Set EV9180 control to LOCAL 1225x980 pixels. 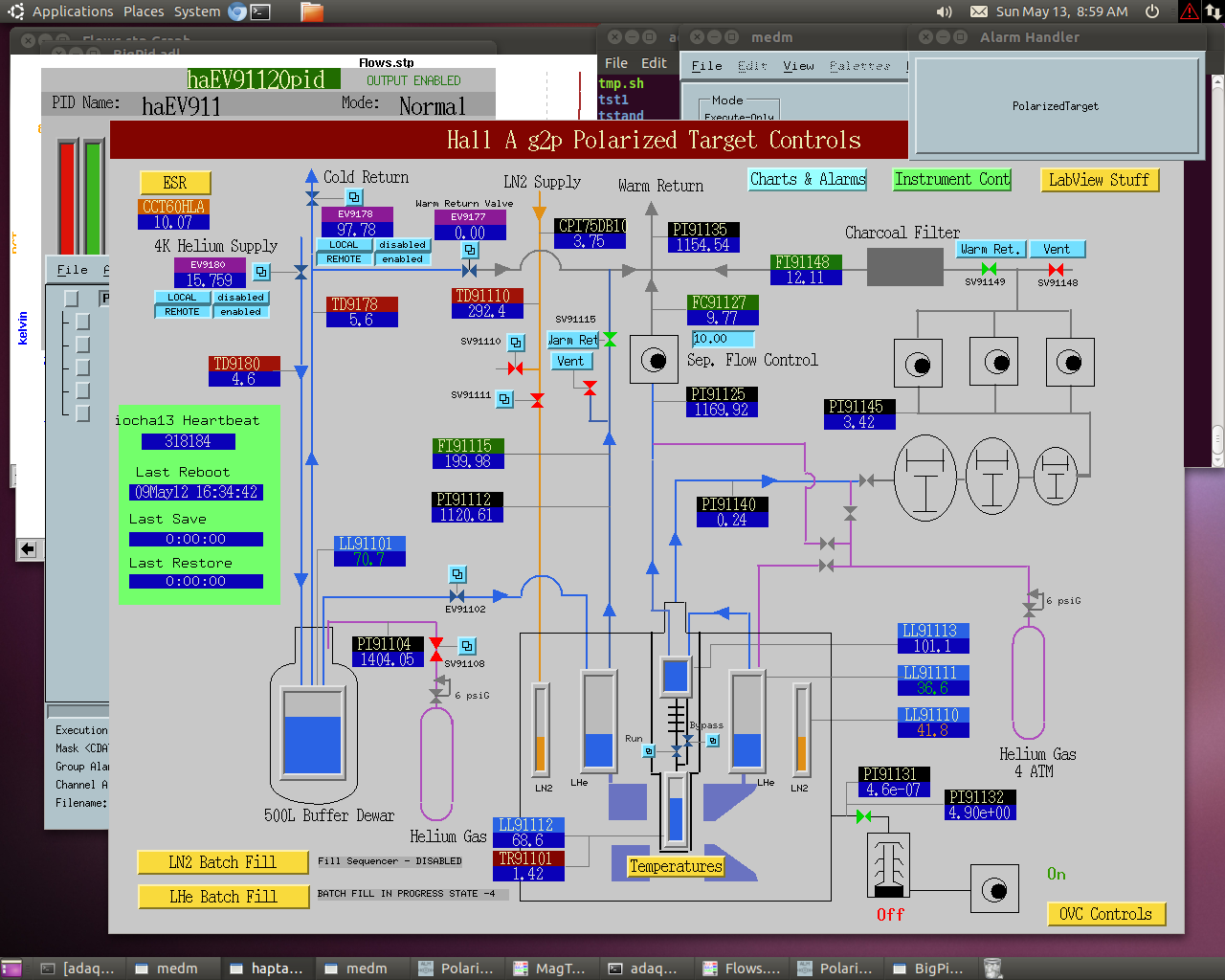(182, 298)
